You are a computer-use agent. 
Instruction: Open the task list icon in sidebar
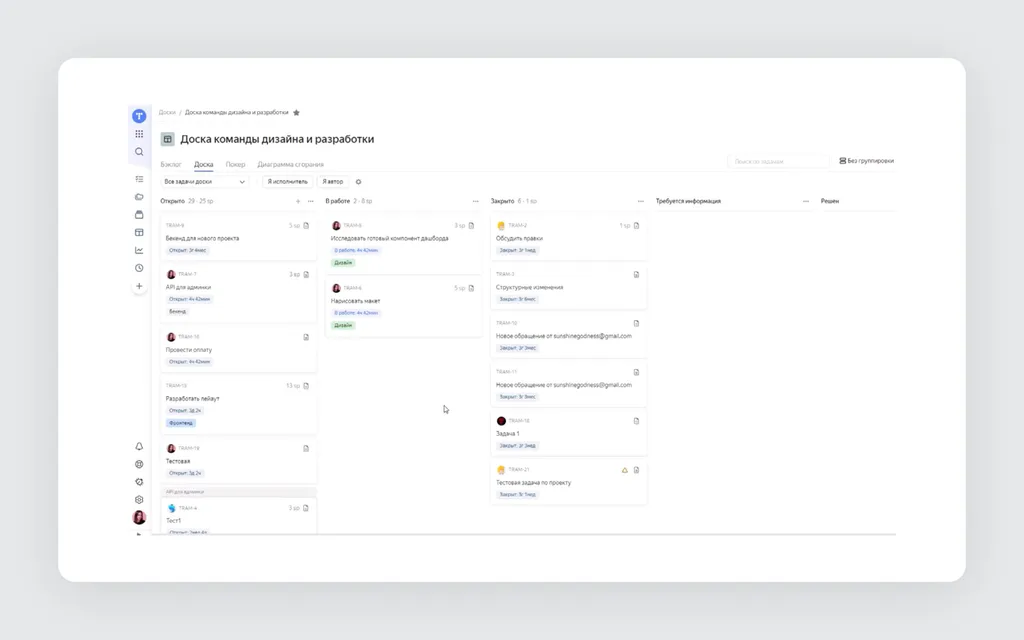[x=139, y=179]
